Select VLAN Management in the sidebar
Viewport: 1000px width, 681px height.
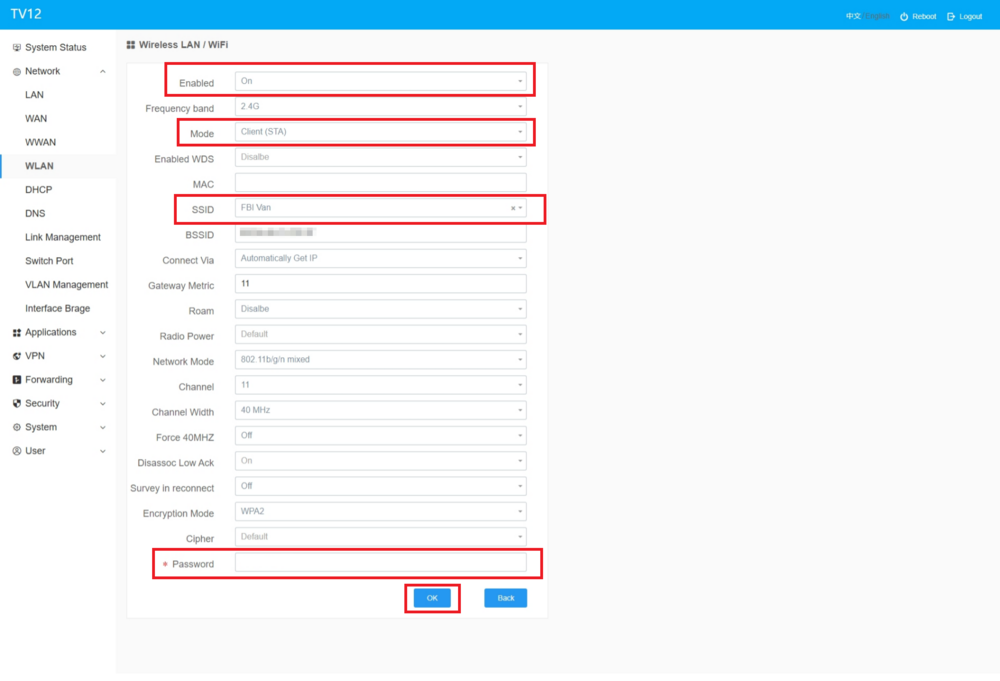coord(66,285)
